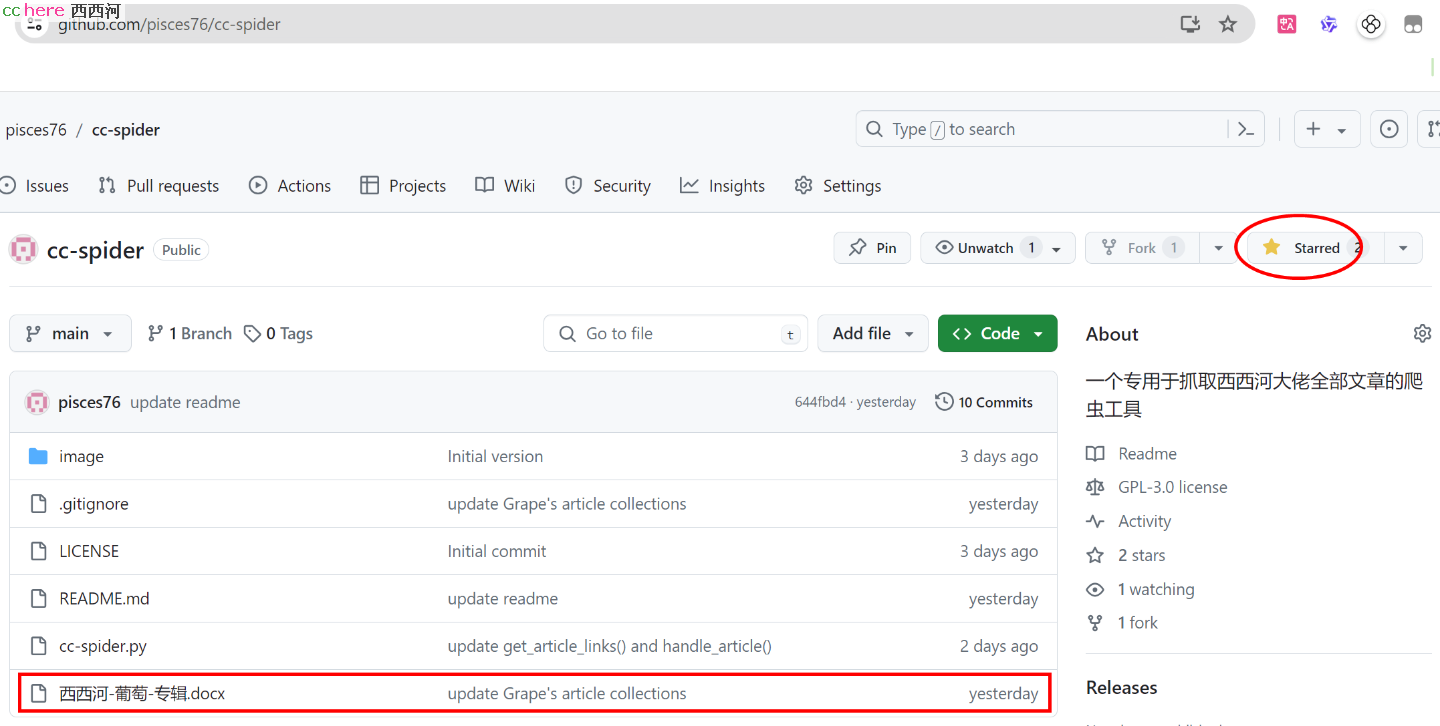Switch to the Insights tab
1440x726 pixels.
pyautogui.click(x=722, y=186)
